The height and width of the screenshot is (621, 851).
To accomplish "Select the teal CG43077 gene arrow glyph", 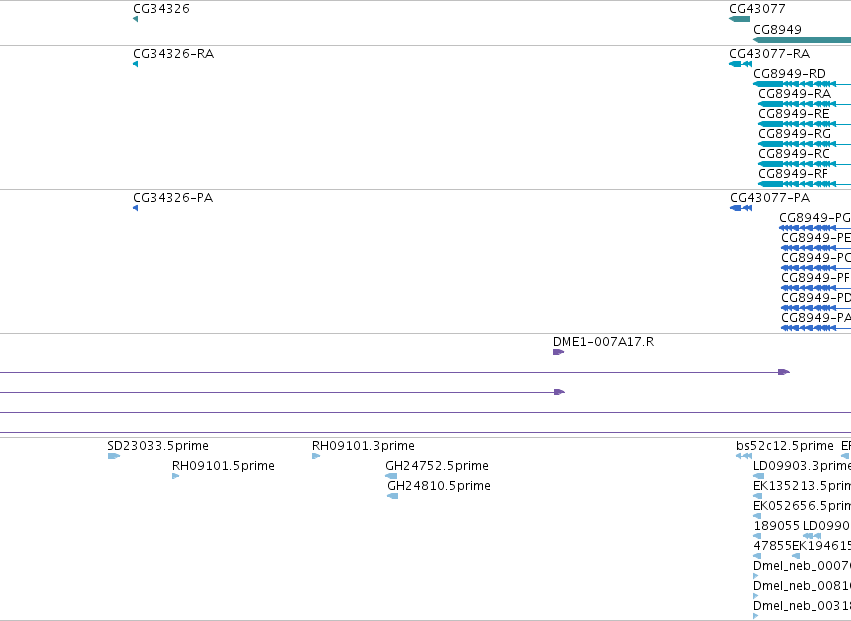I will 739,19.
